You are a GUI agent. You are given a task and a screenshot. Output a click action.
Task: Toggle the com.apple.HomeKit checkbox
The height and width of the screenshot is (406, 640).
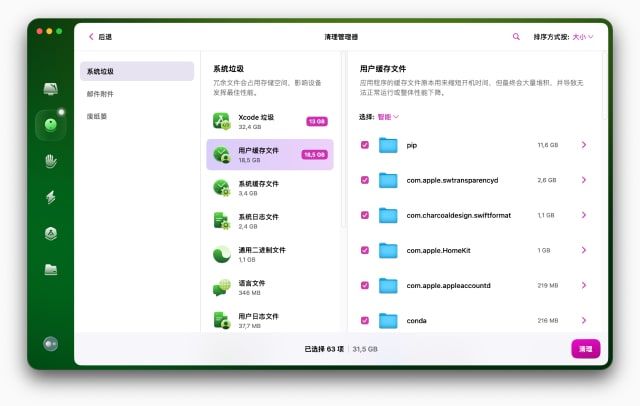(365, 250)
